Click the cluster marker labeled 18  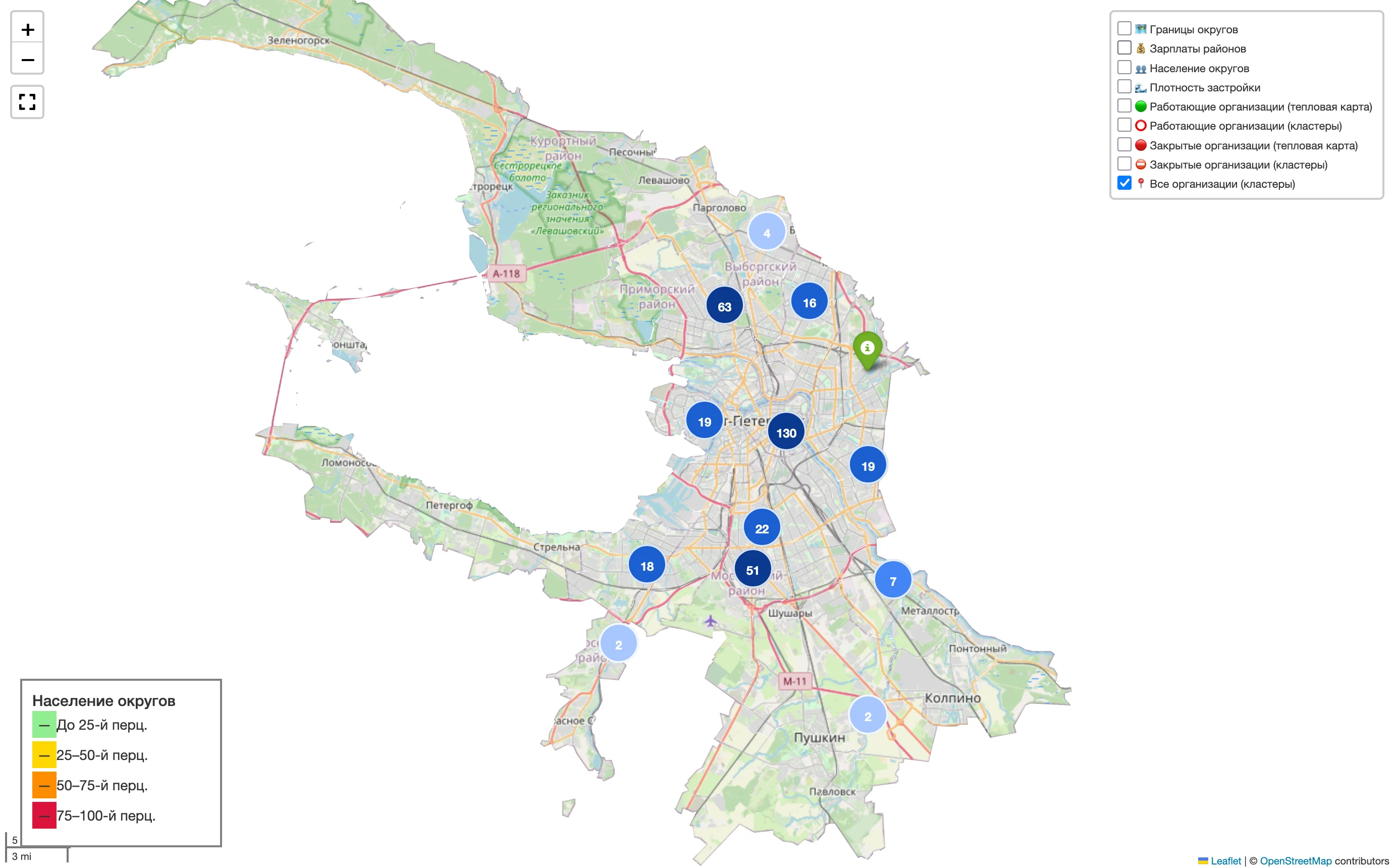[x=647, y=566]
